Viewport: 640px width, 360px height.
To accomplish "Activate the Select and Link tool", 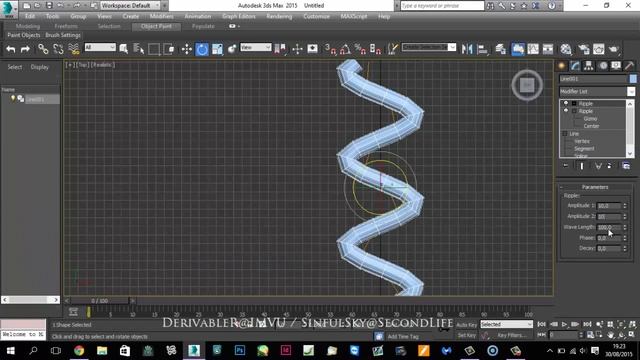I will pyautogui.click(x=43, y=49).
